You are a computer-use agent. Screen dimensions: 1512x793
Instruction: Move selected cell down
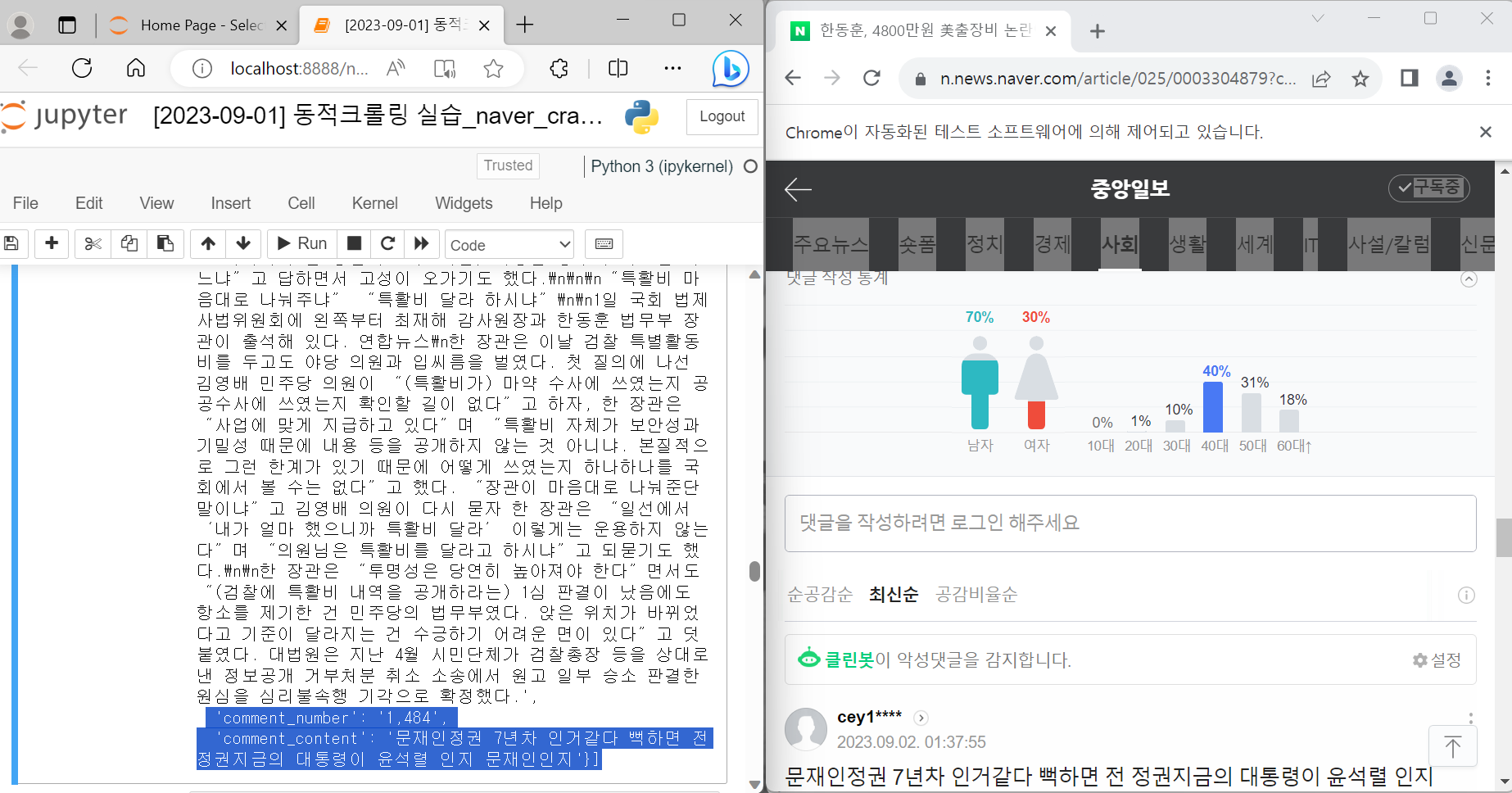point(243,243)
